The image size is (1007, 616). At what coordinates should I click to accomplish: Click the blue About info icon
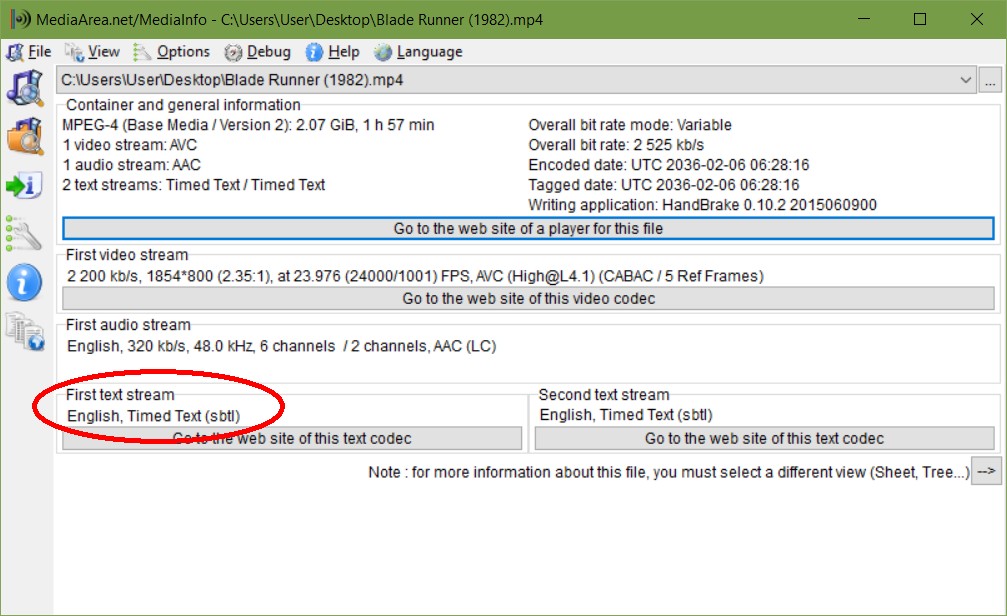[x=24, y=283]
